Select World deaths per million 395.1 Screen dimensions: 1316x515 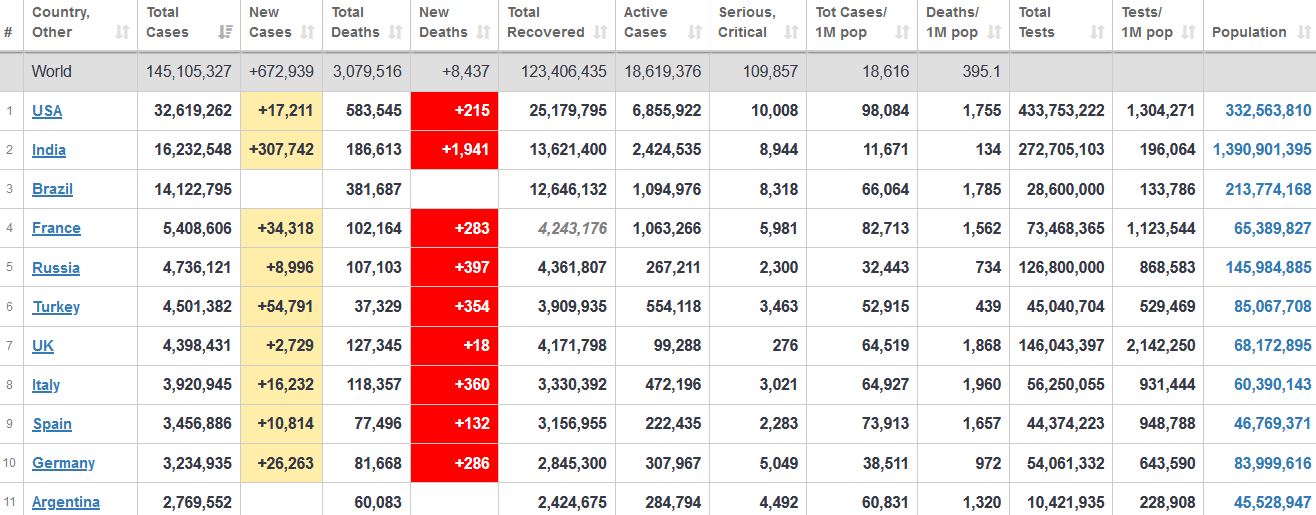[981, 72]
